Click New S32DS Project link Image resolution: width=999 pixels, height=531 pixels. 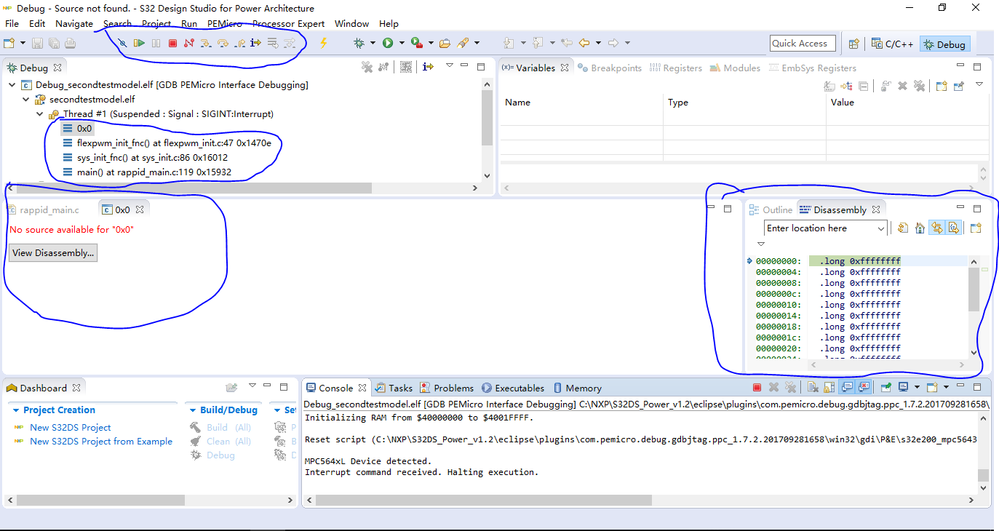(70, 428)
